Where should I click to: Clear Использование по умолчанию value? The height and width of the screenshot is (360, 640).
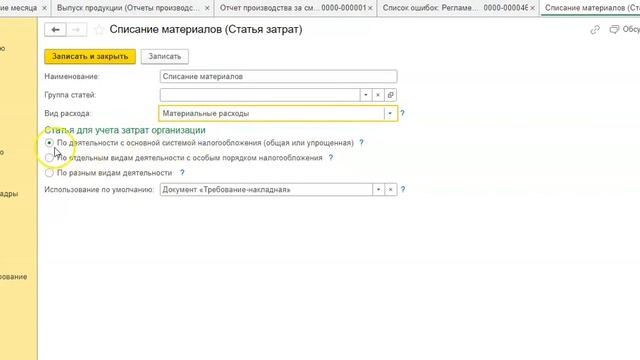coord(391,190)
